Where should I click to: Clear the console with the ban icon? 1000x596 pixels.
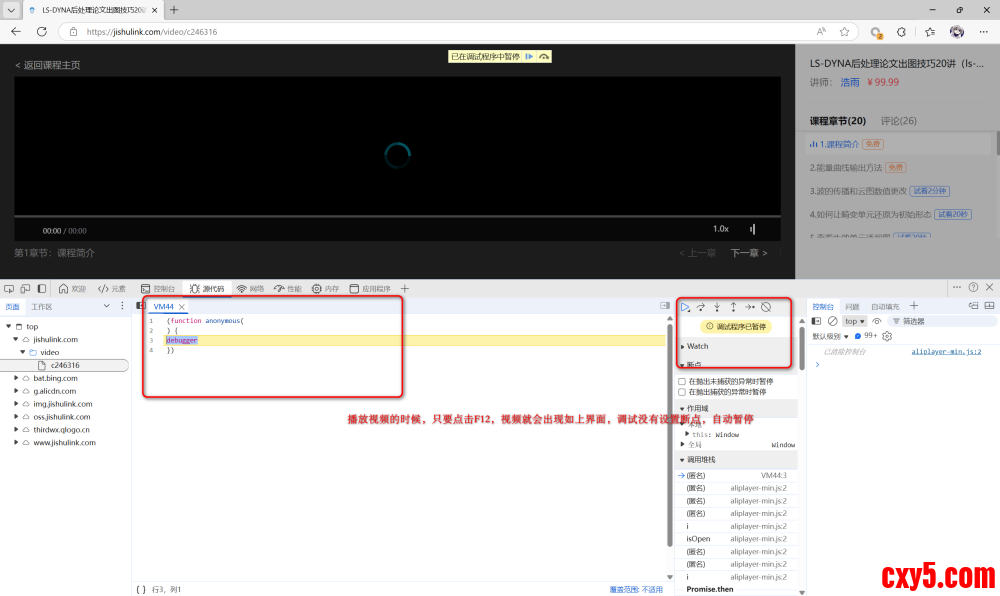[x=832, y=321]
